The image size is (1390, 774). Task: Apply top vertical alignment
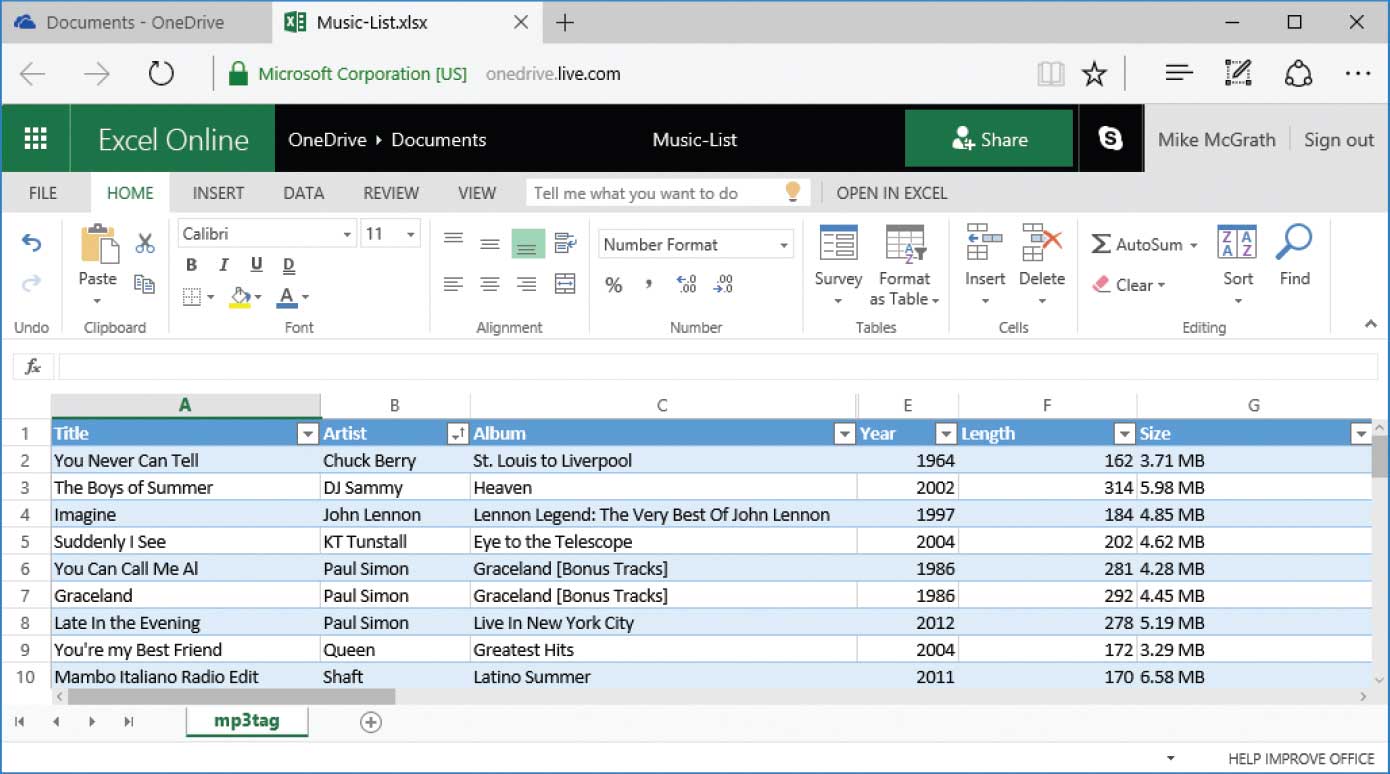pos(453,238)
